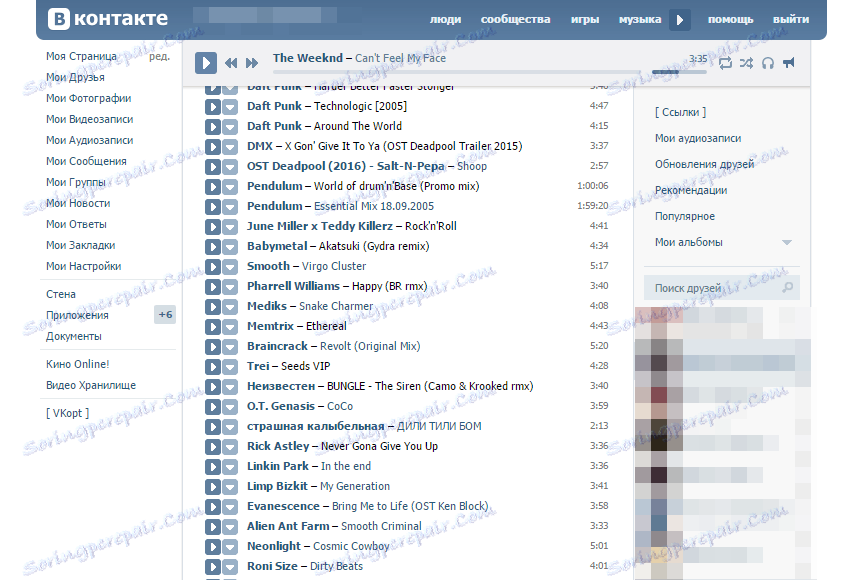Open Мои Аудиозаписи in the sidebar
Screen dimensions: 868x580
[x=90, y=141]
